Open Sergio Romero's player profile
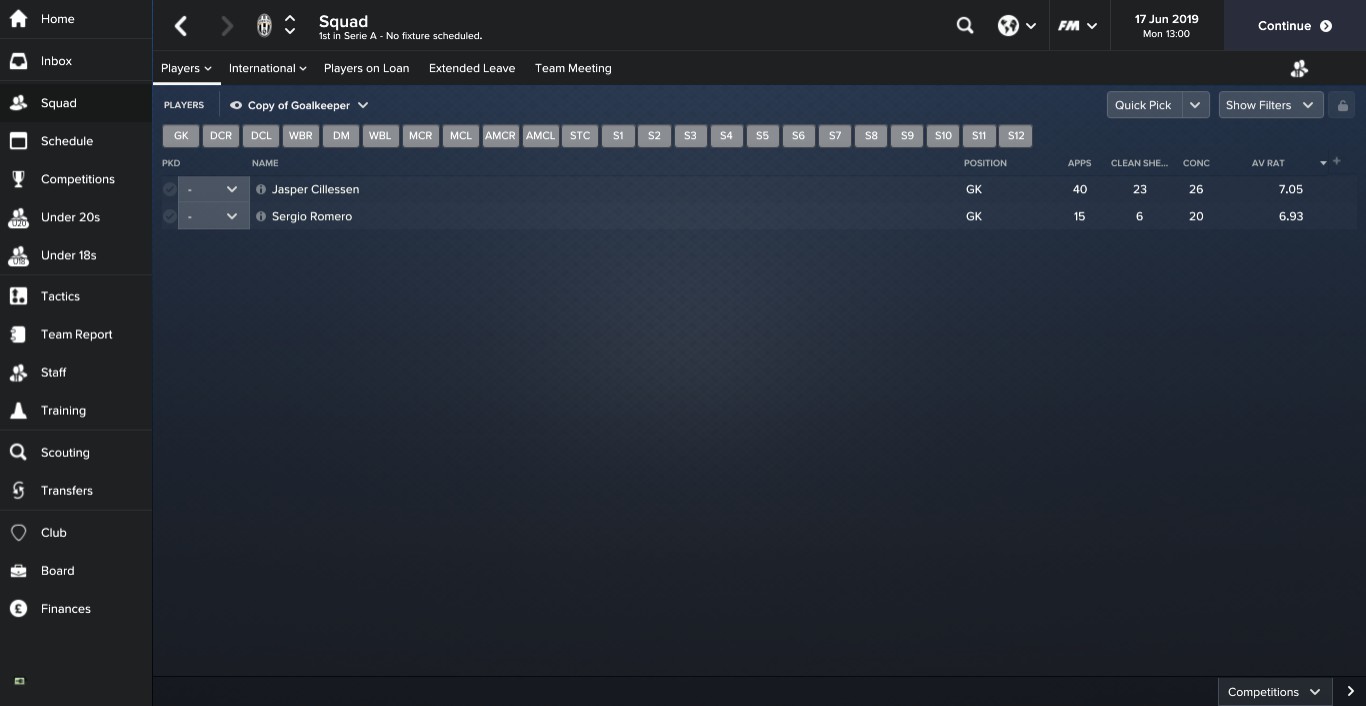Viewport: 1366px width, 706px height. pos(312,216)
